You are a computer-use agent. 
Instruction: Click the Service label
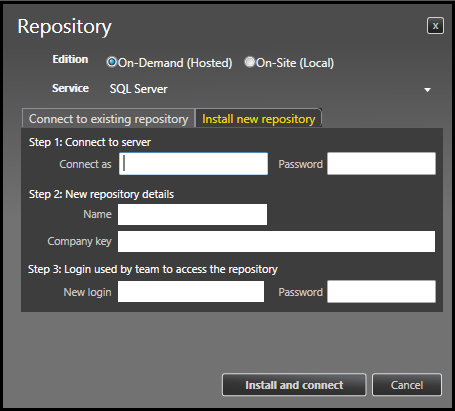70,88
